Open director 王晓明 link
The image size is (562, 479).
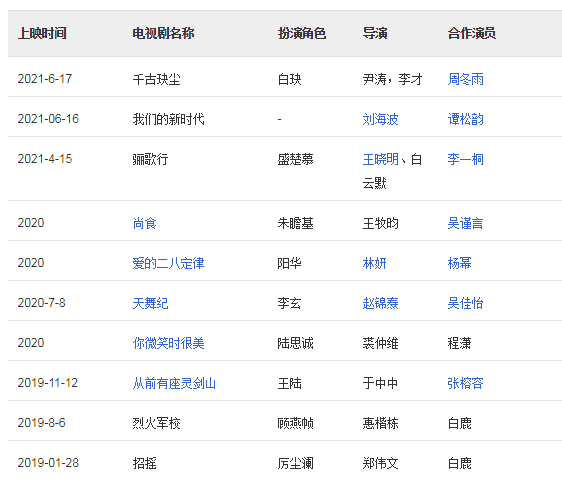click(x=380, y=159)
